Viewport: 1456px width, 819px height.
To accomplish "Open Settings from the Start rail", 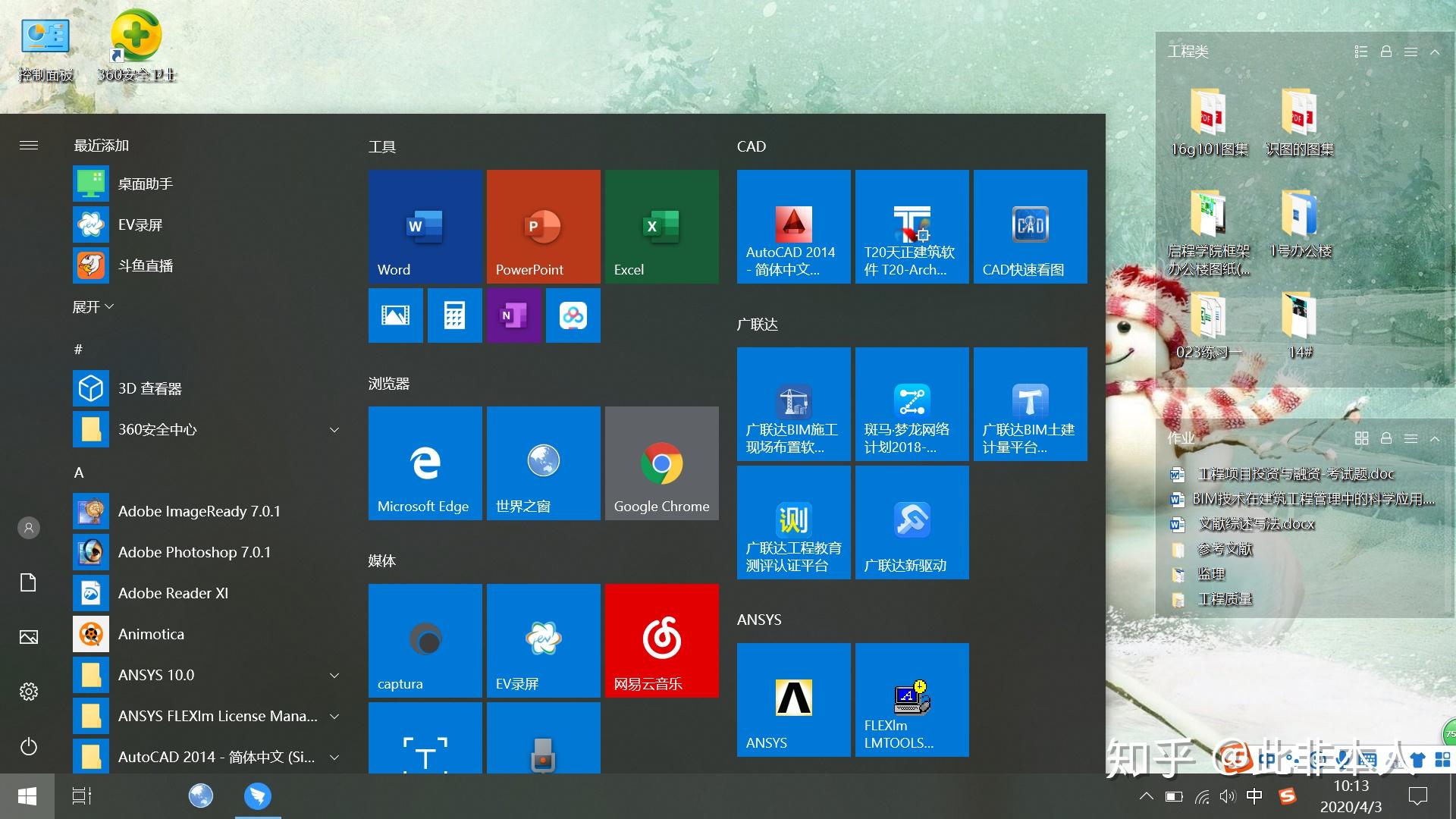I will [29, 692].
